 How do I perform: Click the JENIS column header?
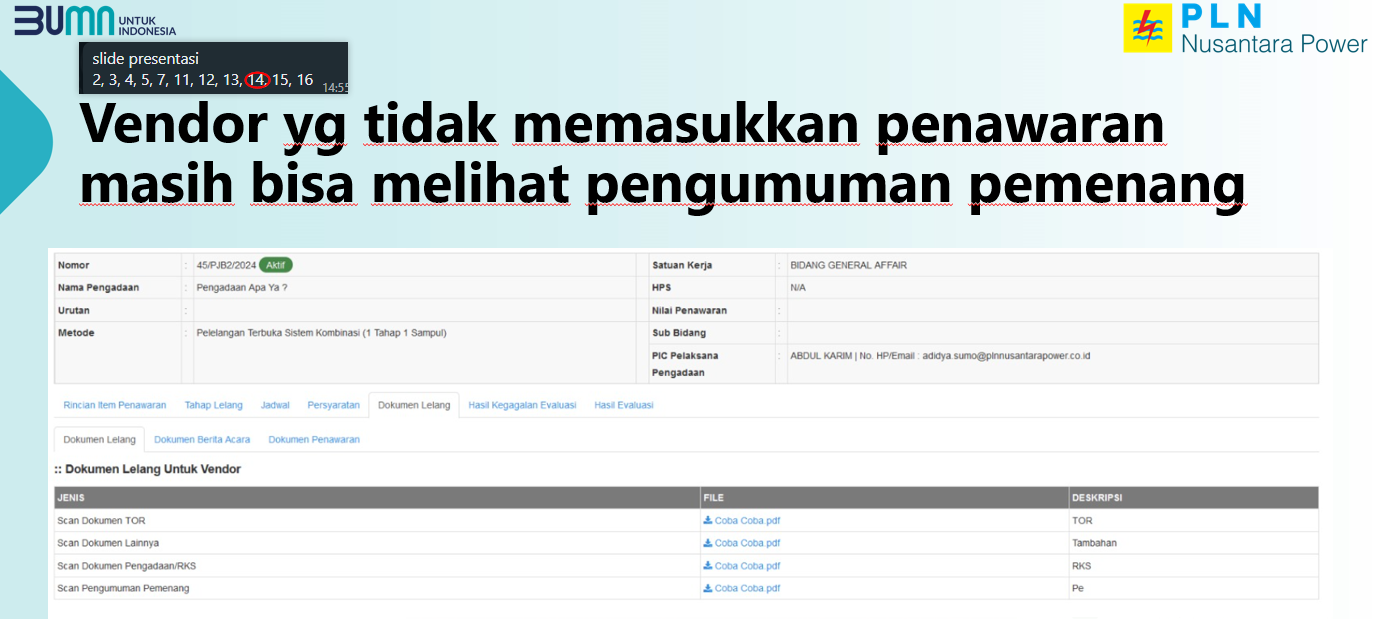coord(72,497)
